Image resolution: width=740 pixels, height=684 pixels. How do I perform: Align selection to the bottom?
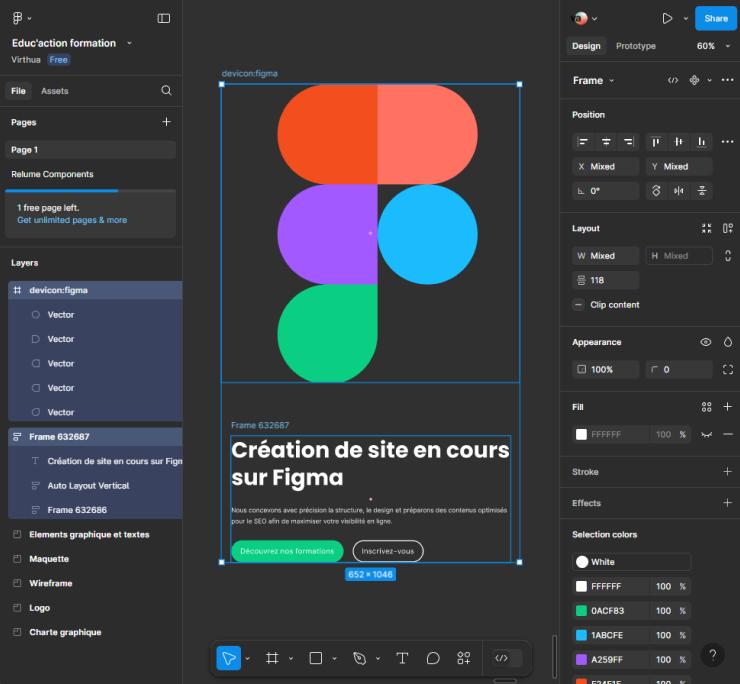tap(702, 142)
